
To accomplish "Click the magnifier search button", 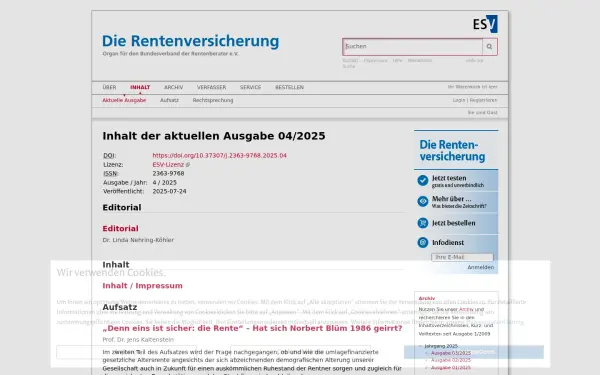I will point(489,47).
